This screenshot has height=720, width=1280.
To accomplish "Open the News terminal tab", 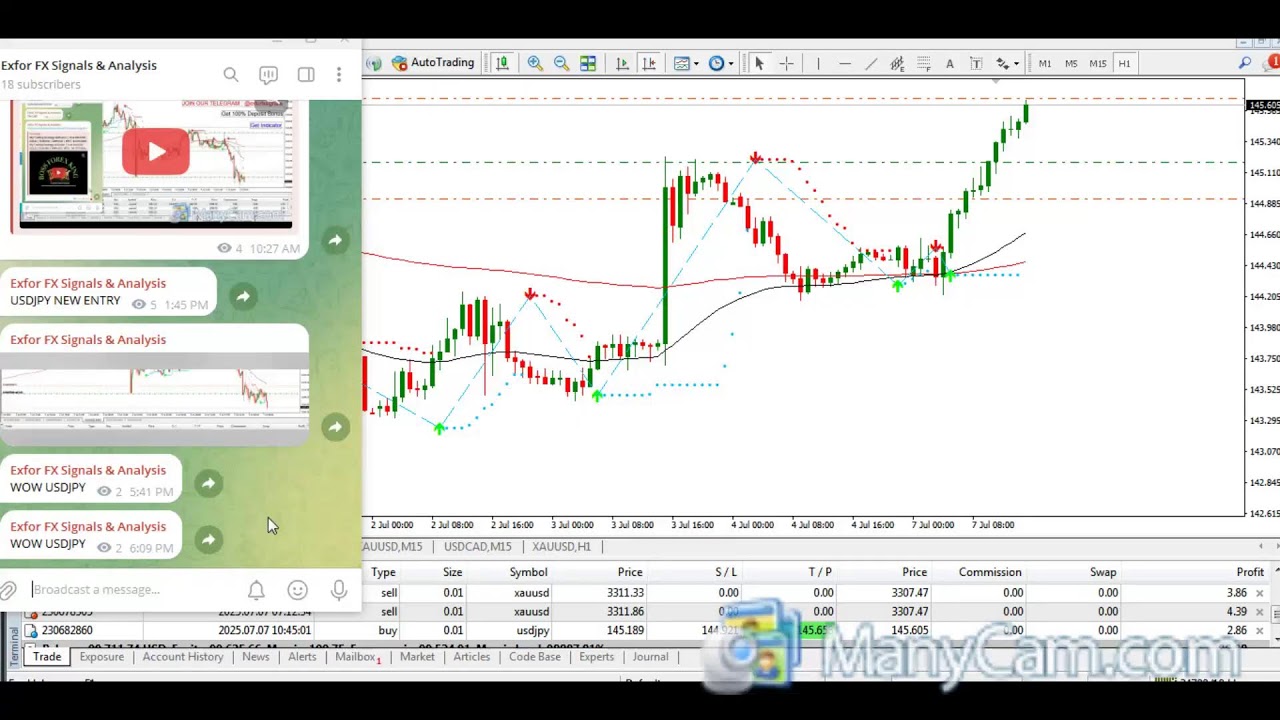I will (255, 657).
